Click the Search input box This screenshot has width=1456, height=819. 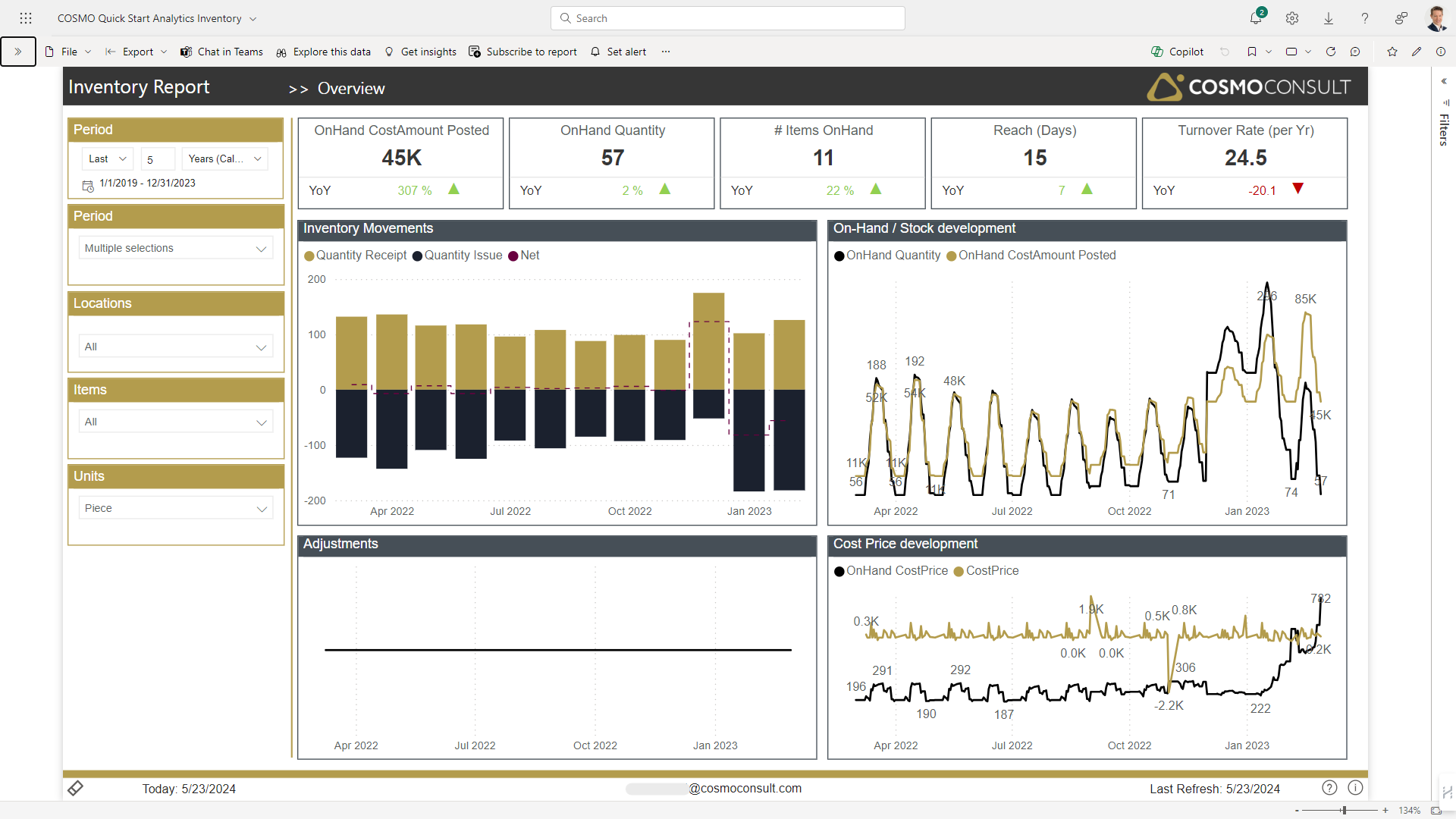pyautogui.click(x=728, y=18)
